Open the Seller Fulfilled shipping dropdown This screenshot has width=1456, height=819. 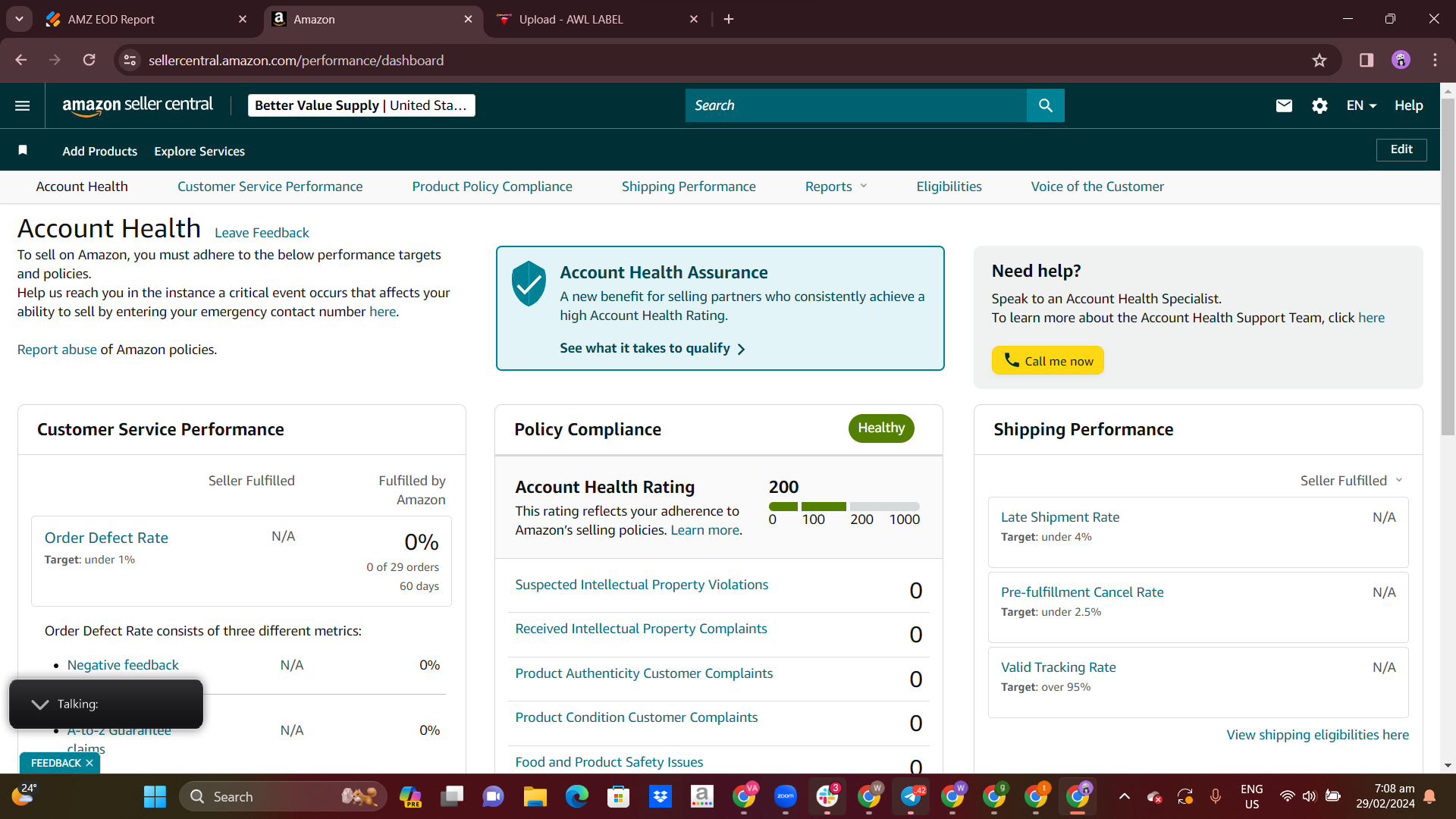click(1351, 480)
